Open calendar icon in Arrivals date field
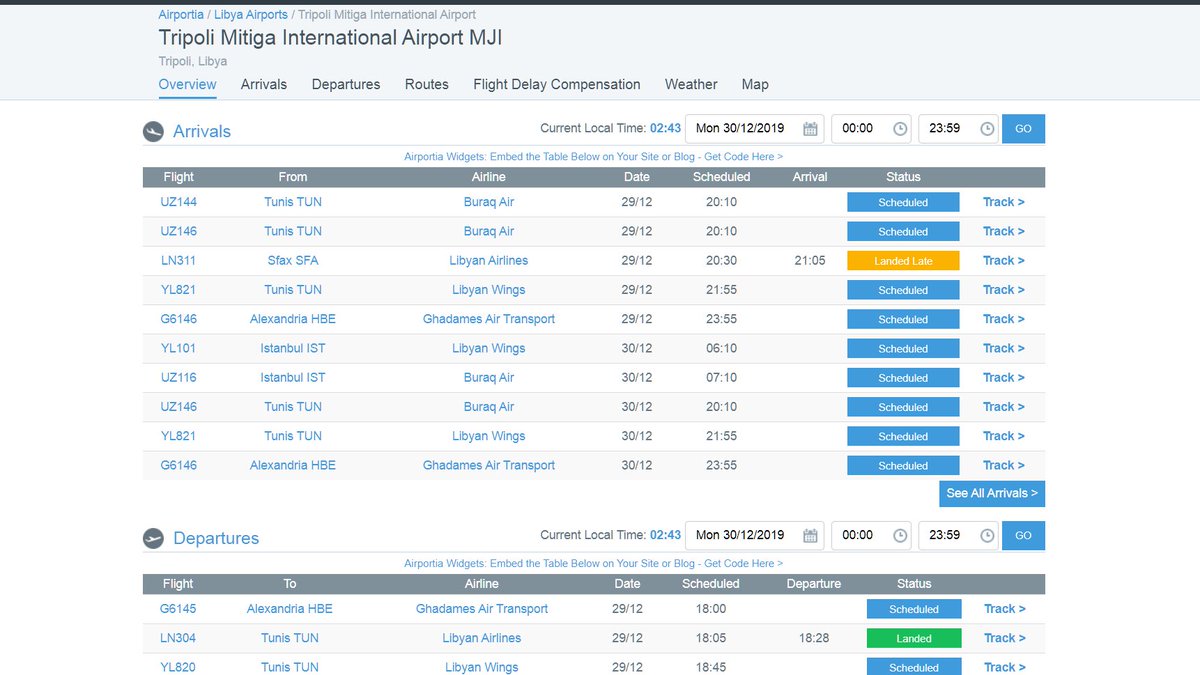This screenshot has width=1200, height=675. coord(810,129)
